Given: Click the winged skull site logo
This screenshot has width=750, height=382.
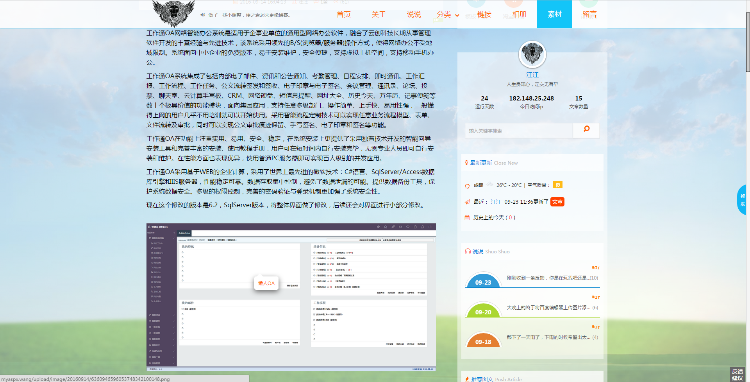Looking at the screenshot, I should coord(174,13).
